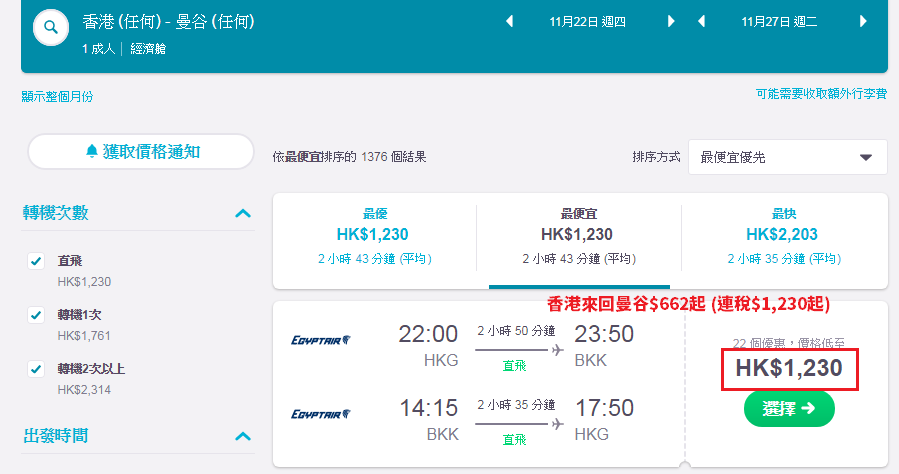This screenshot has height=474, width=899.
Task: Advance departure date past 11月22日
Action: pyautogui.click(x=671, y=22)
